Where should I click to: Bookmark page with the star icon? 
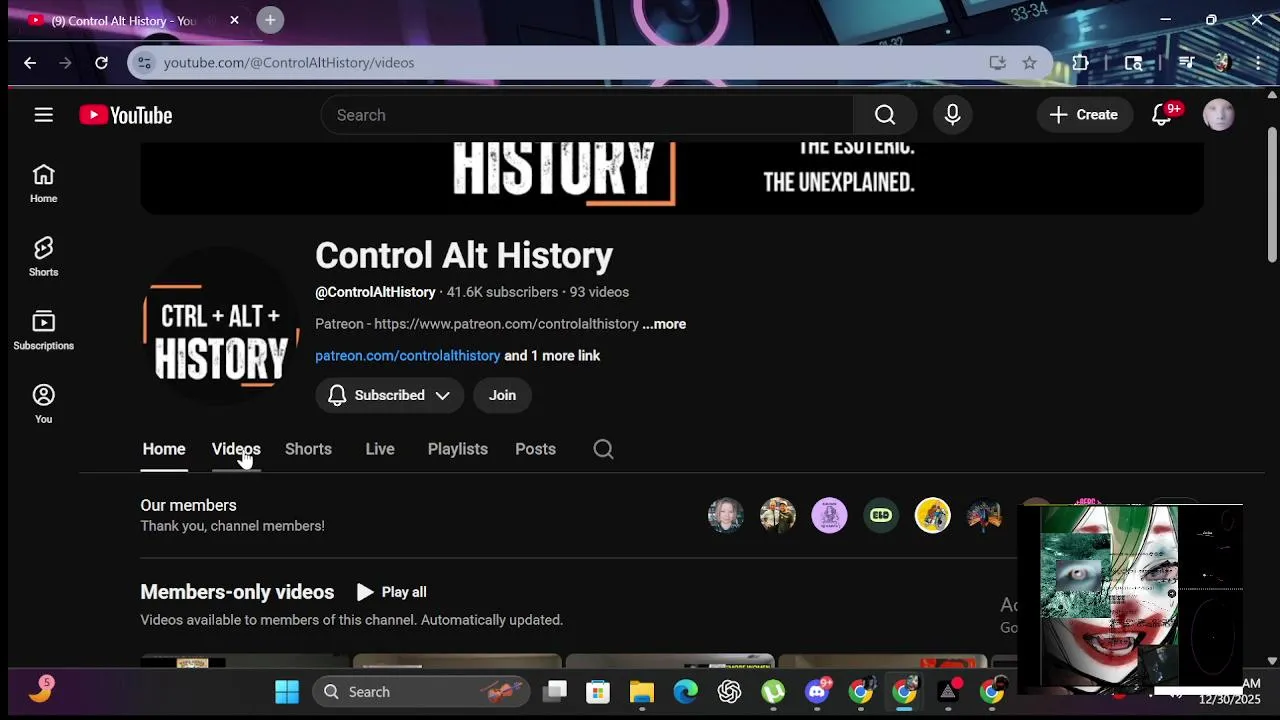coord(1029,62)
